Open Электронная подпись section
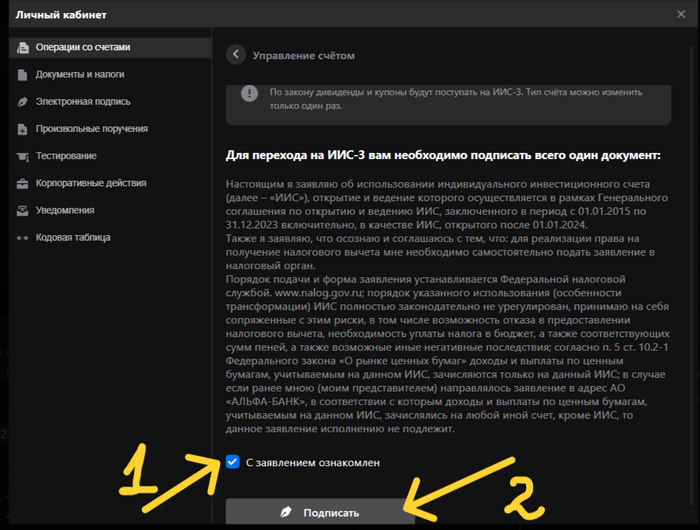 (x=110, y=102)
